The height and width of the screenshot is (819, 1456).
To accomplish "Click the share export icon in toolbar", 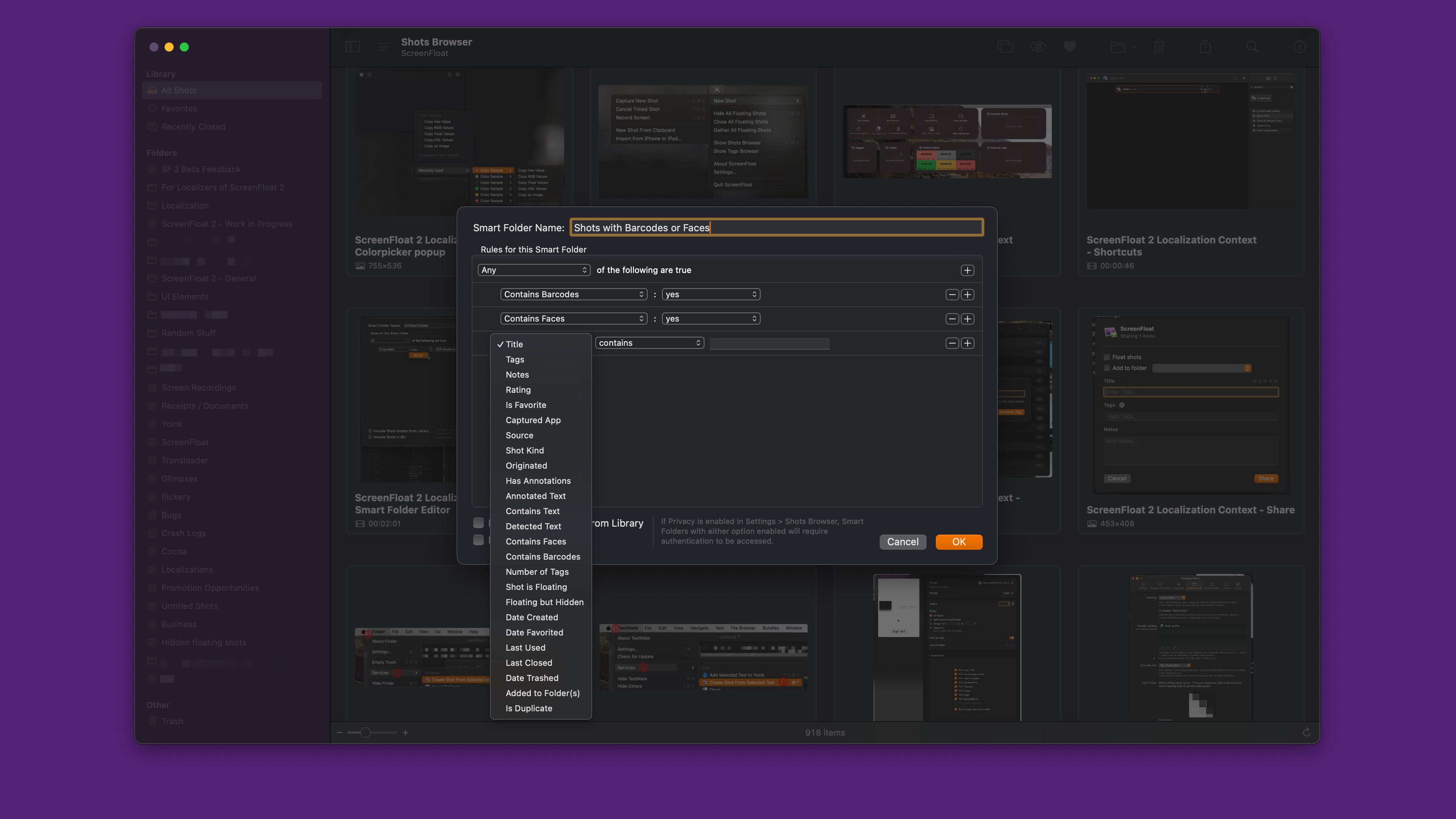I will tap(1206, 47).
